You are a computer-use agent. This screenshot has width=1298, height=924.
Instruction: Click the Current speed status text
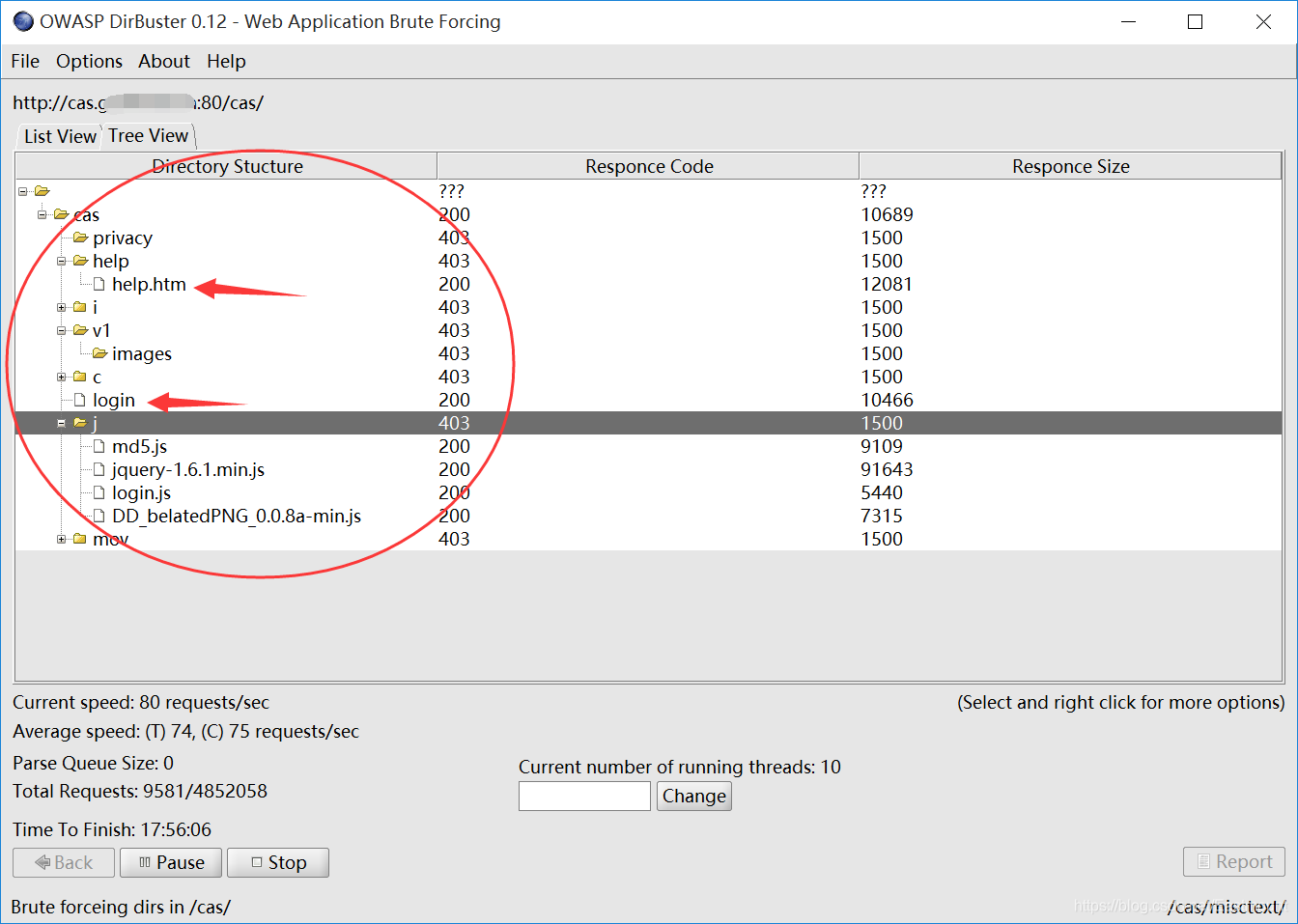click(141, 702)
